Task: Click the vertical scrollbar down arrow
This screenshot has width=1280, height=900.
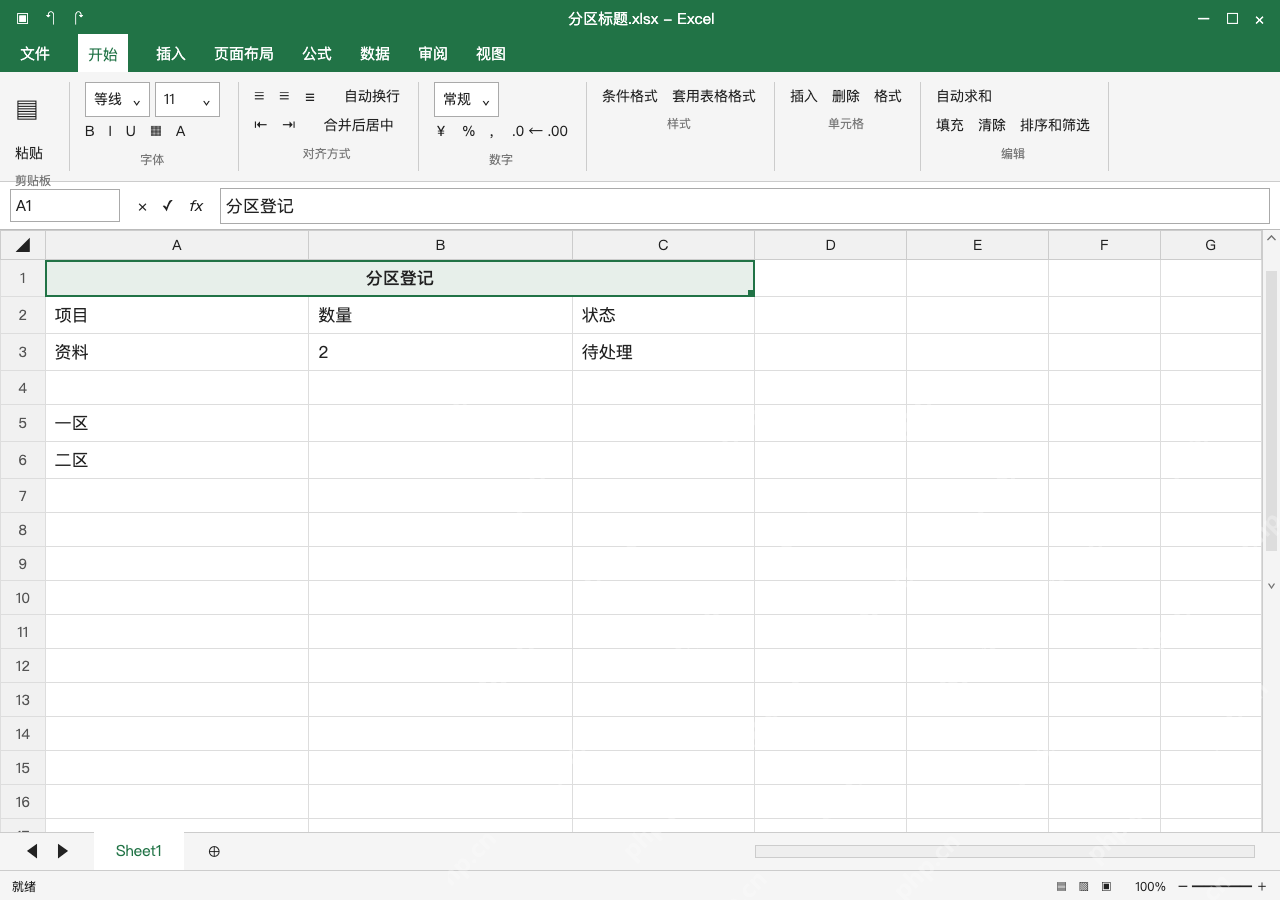Action: pos(1271,586)
